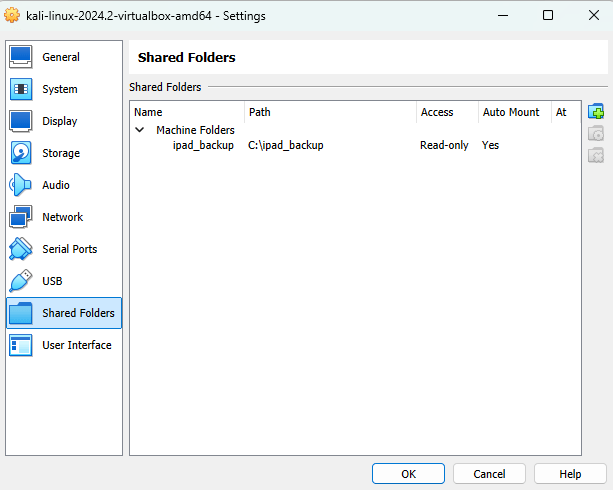Open the Serial Ports settings page
The image size is (613, 490).
(x=69, y=249)
